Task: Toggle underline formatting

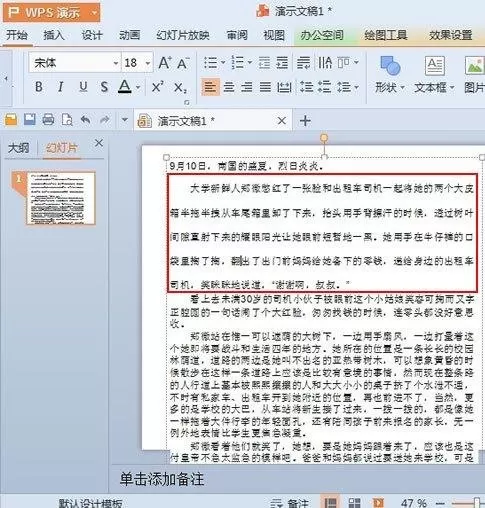Action: click(83, 87)
